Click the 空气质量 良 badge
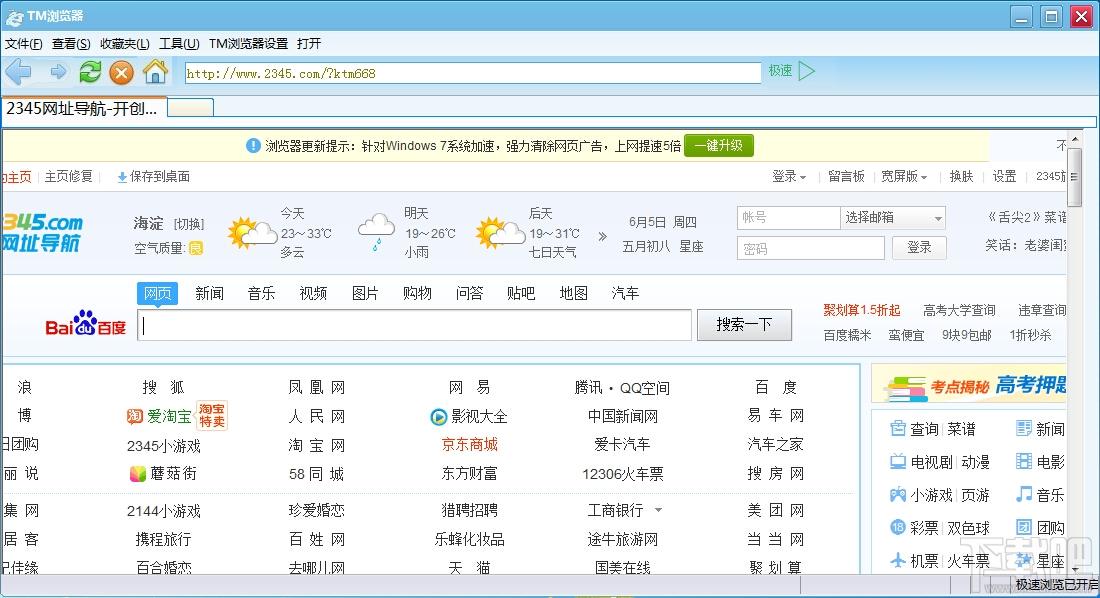 point(196,248)
